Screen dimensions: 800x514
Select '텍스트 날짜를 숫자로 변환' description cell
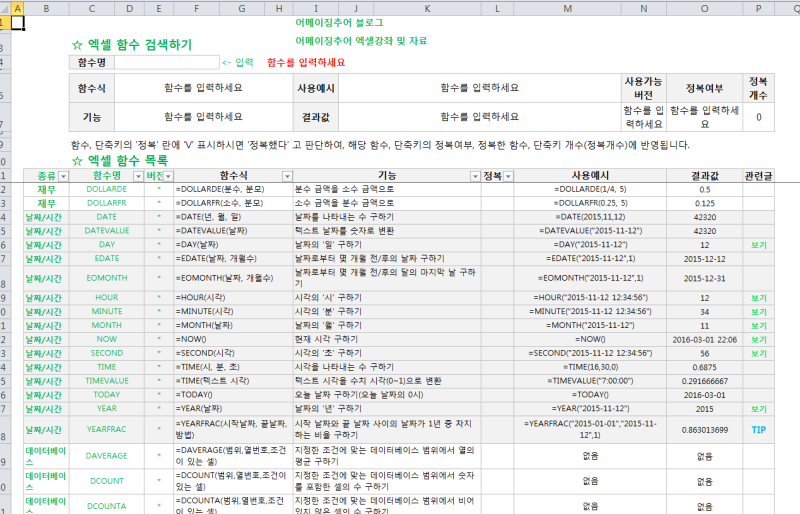coord(387,231)
